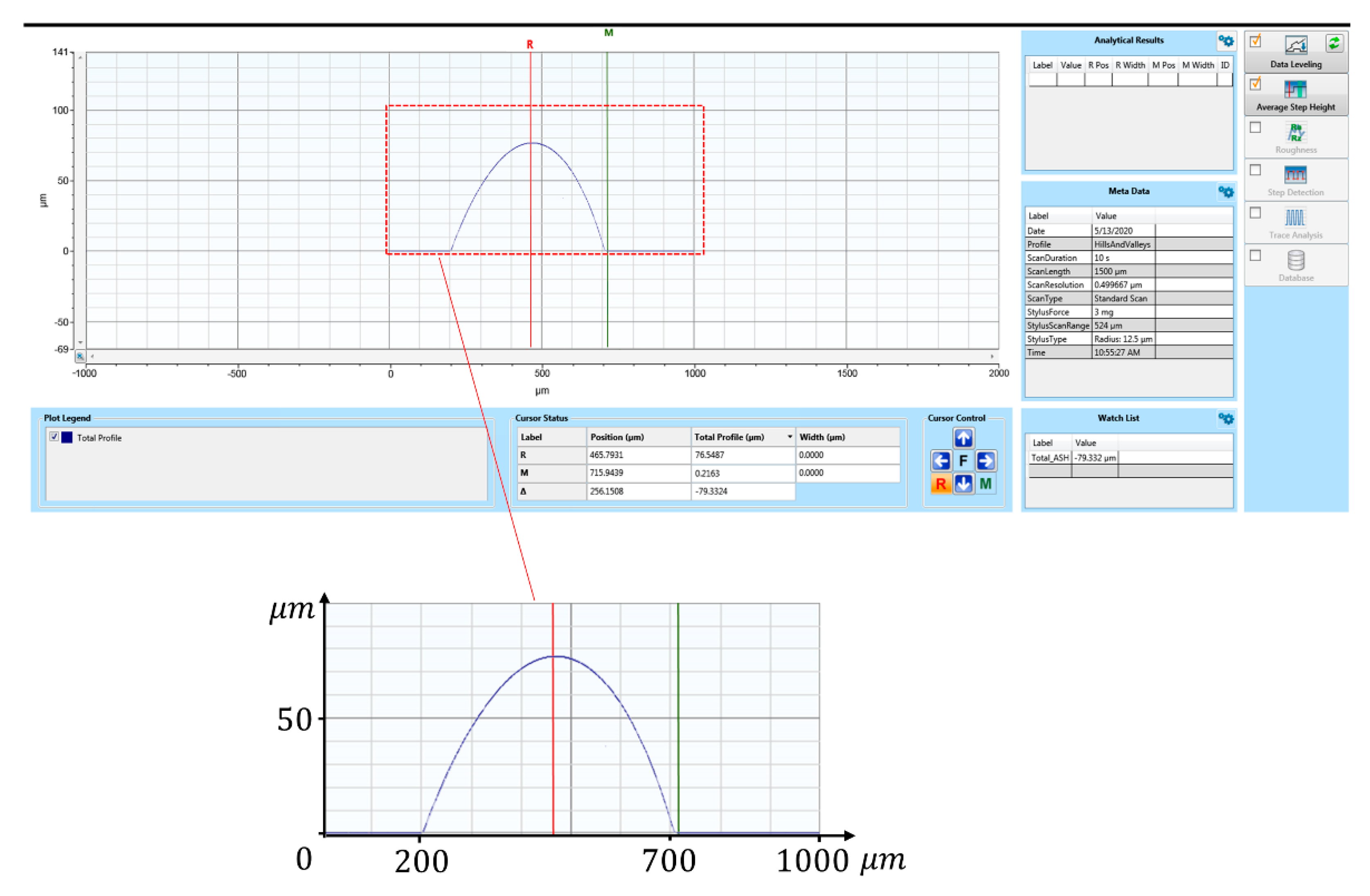Enable the Roughness checkbox
Viewport: 1370px width, 896px height.
(x=1255, y=128)
